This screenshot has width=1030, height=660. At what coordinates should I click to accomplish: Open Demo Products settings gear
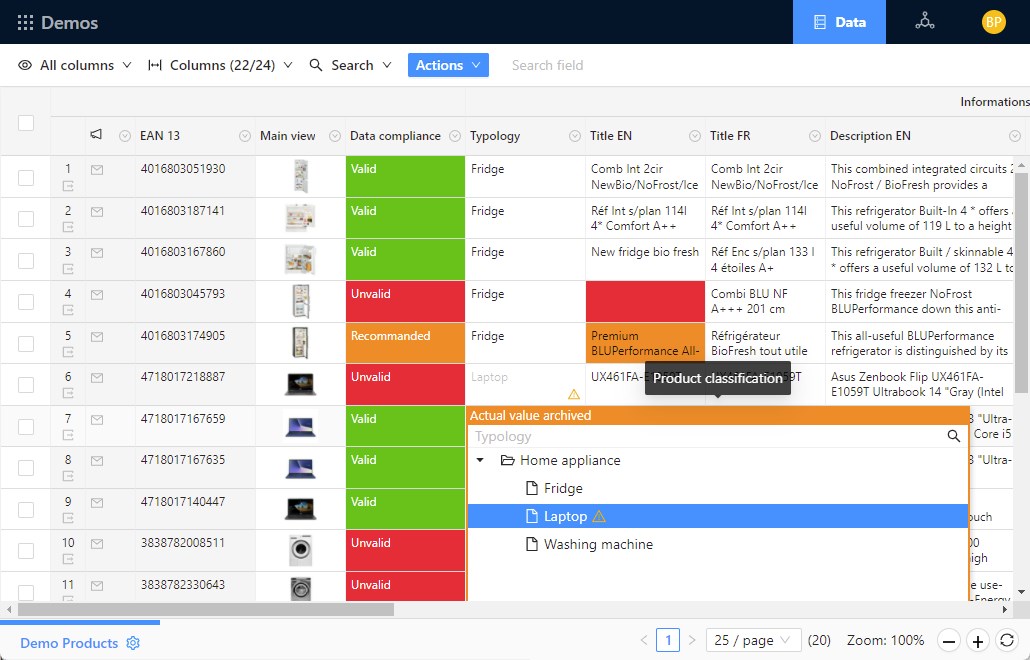[133, 643]
